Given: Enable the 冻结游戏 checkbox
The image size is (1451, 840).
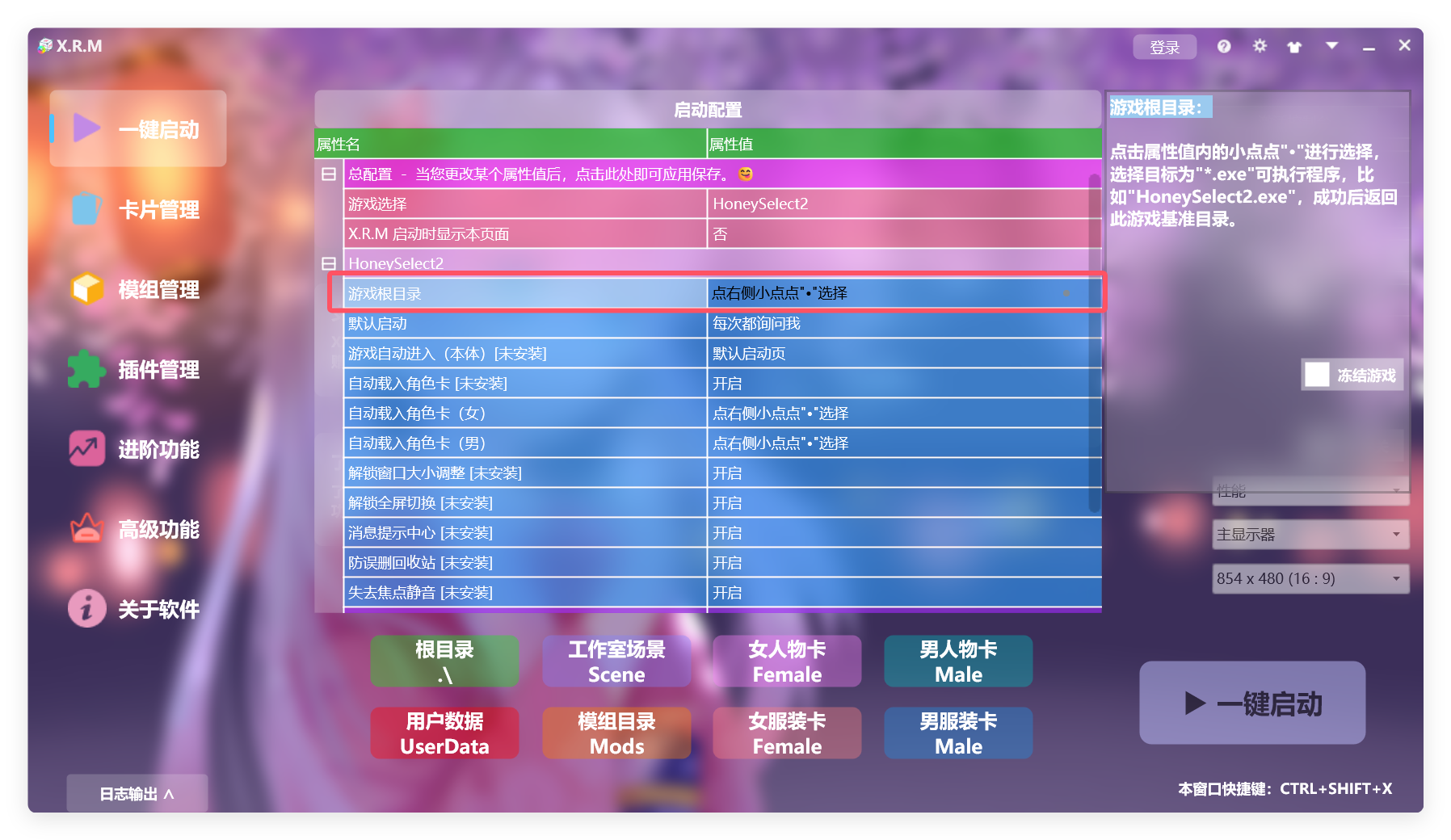Looking at the screenshot, I should tap(1317, 375).
